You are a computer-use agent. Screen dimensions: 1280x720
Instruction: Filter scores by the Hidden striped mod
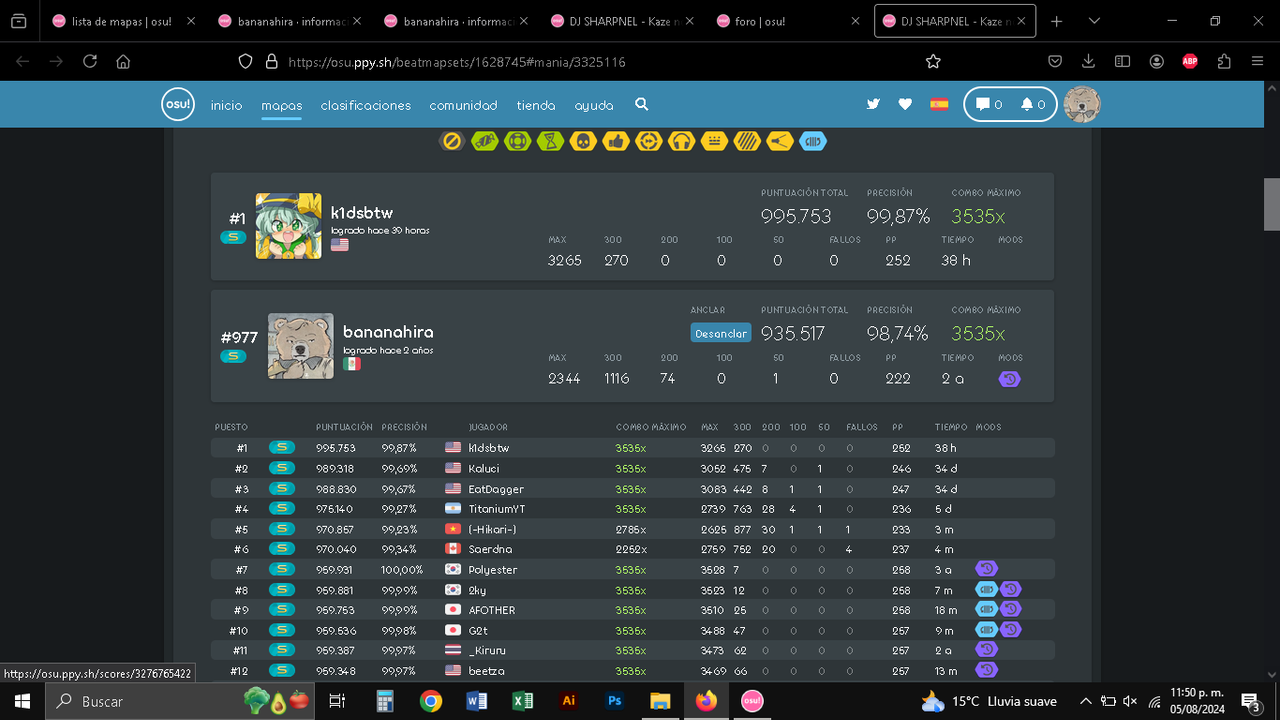pos(747,142)
